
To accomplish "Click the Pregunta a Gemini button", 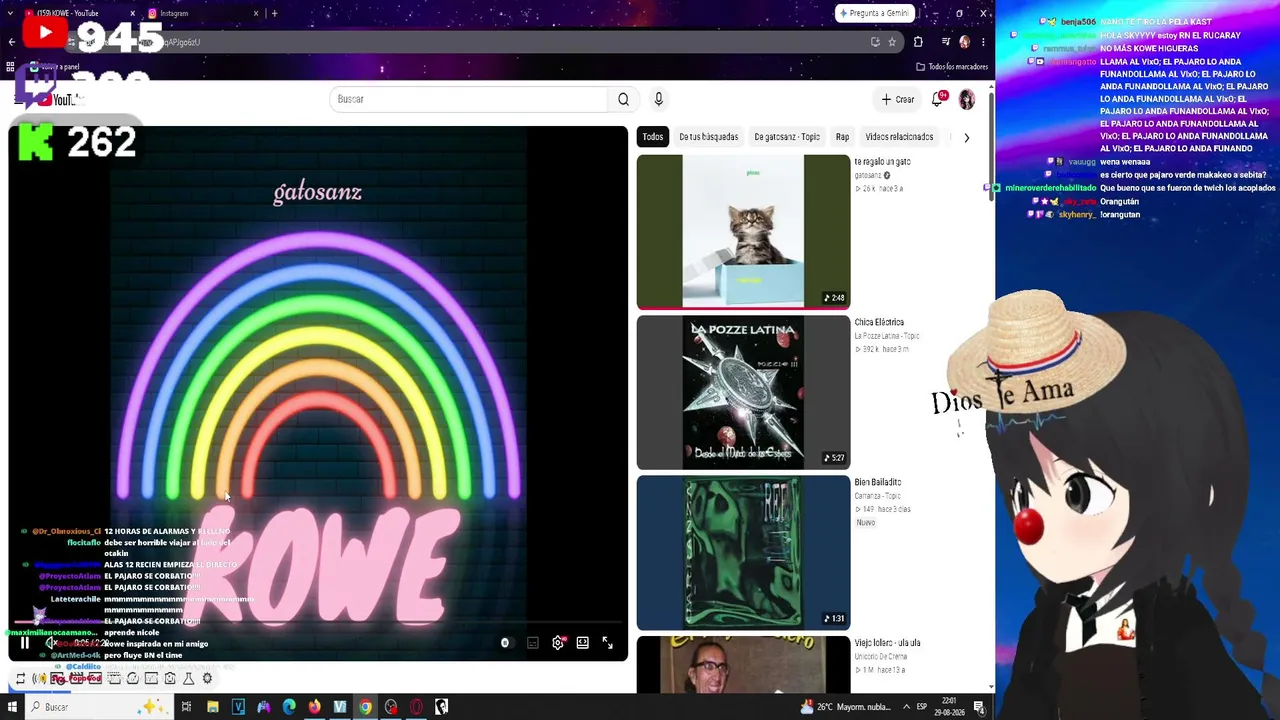I will 875,13.
